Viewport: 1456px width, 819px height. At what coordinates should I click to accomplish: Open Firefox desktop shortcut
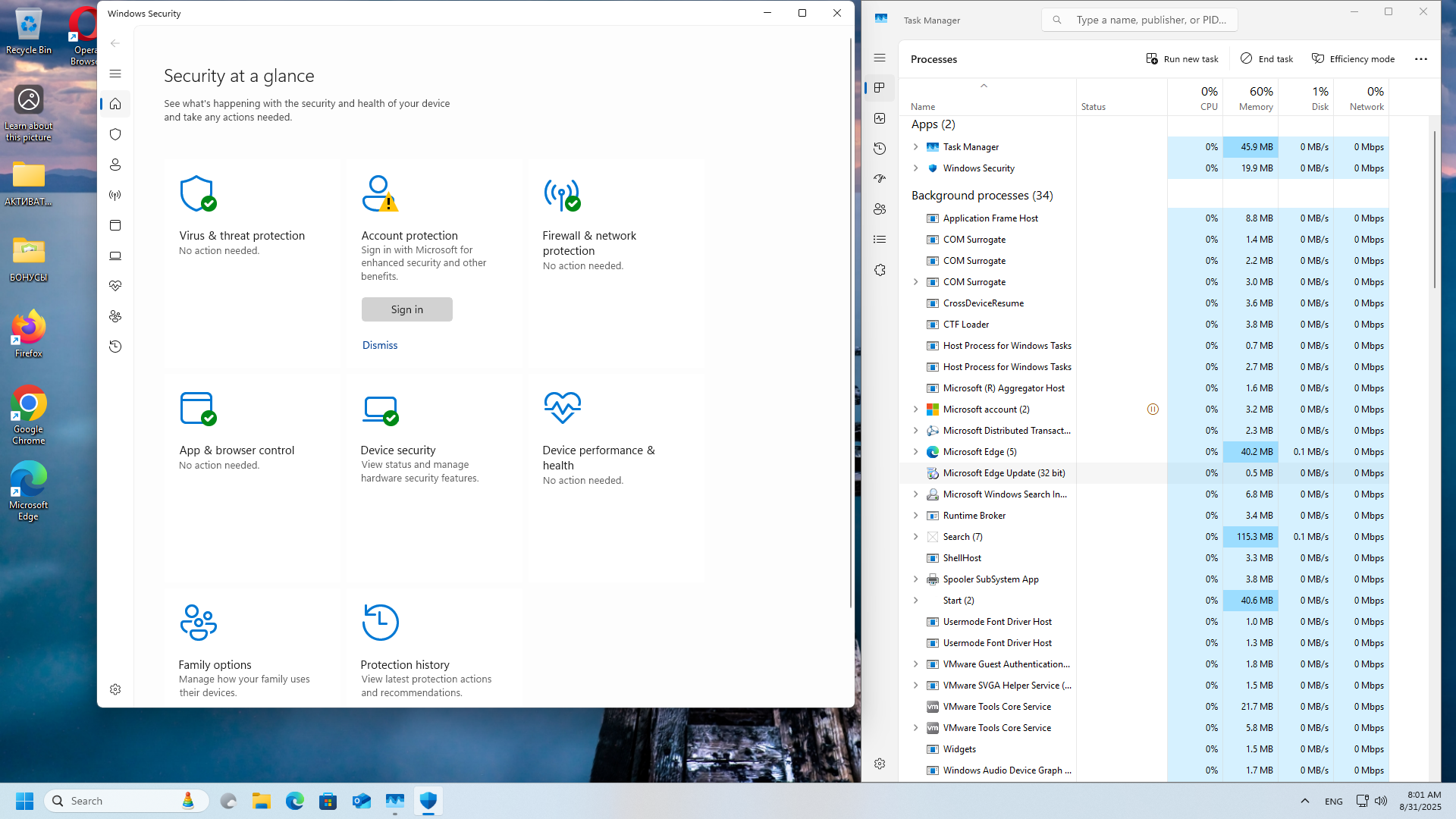tap(29, 334)
